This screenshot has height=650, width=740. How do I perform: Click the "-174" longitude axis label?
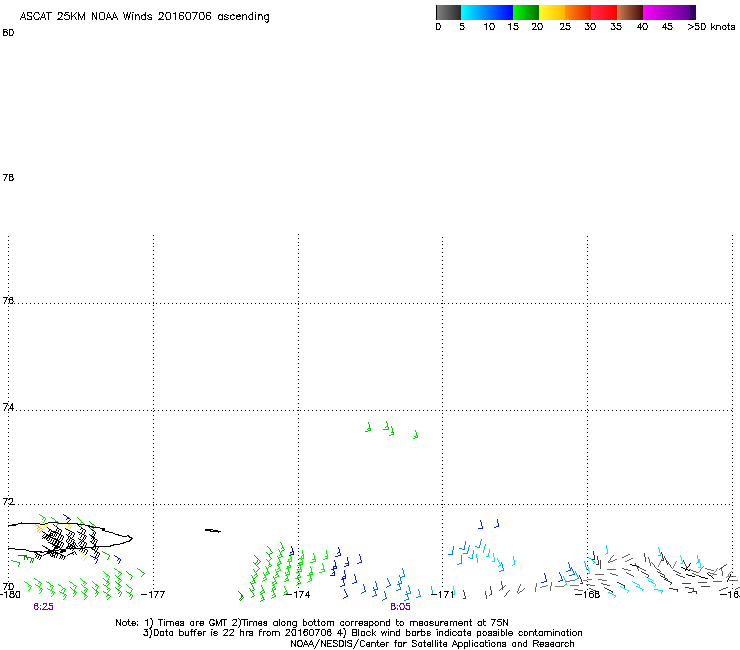pos(298,594)
